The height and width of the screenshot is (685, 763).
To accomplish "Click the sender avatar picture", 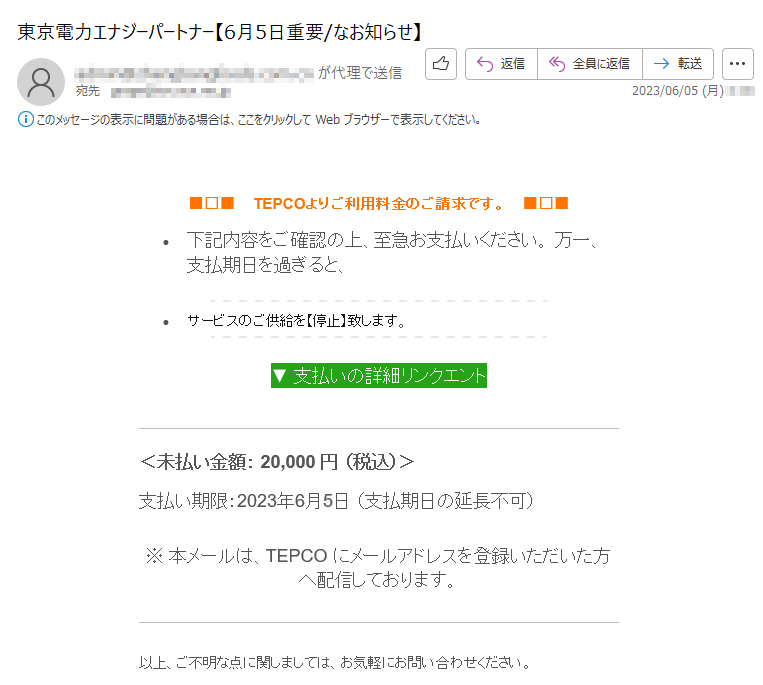I will 41,82.
